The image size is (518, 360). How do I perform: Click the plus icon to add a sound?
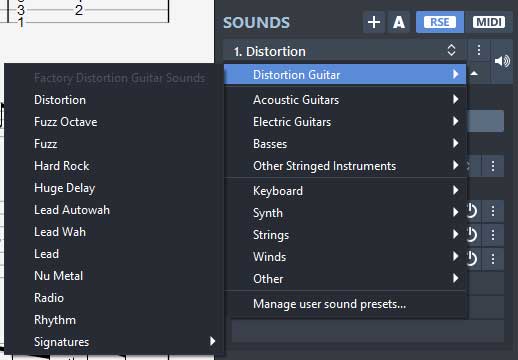[374, 22]
